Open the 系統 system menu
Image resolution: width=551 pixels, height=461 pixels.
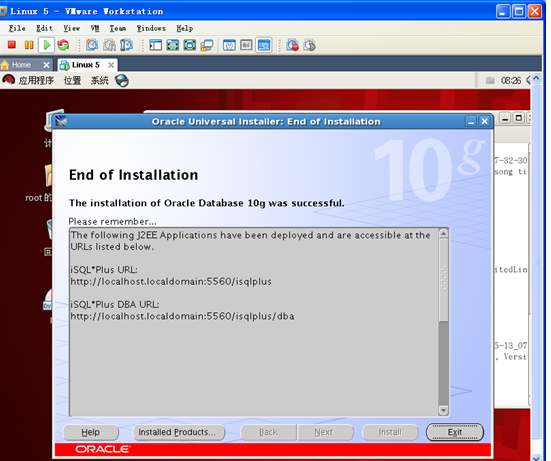(x=100, y=80)
